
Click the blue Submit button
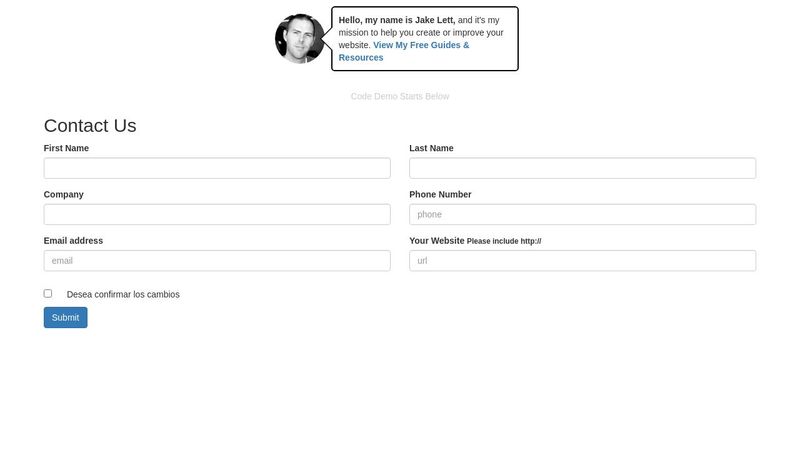65,317
